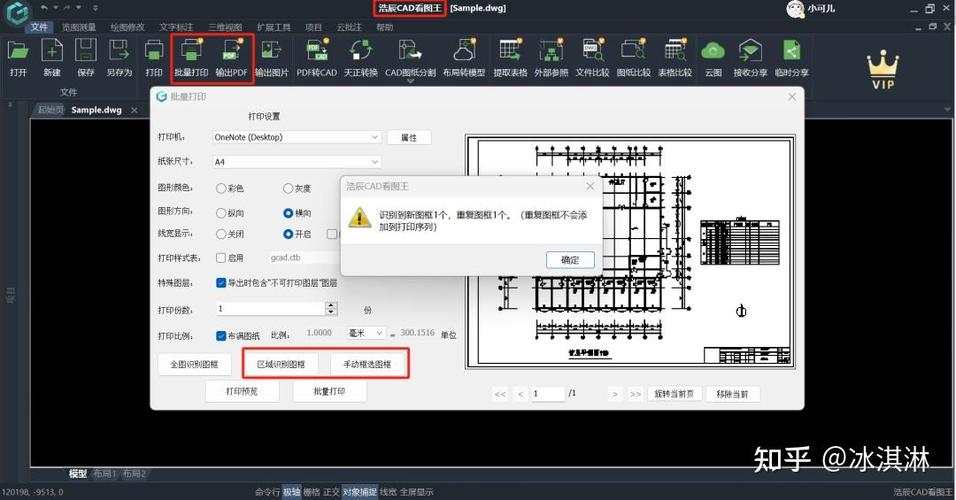Toggle 对象捕捉 in status bar
This screenshot has width=956, height=500.
360,492
